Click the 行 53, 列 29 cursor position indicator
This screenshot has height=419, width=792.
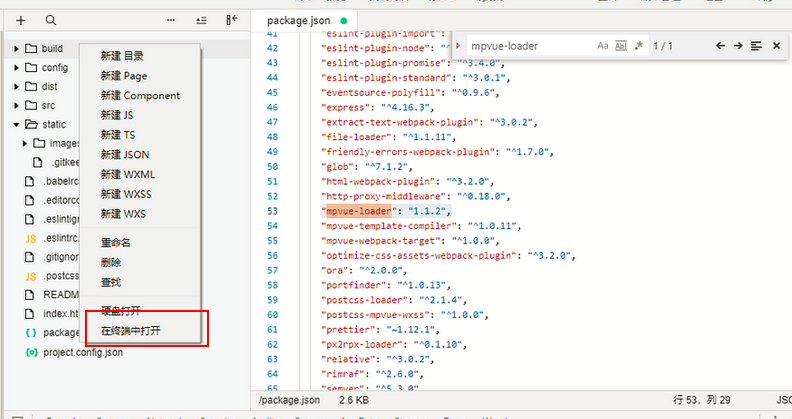coord(702,400)
